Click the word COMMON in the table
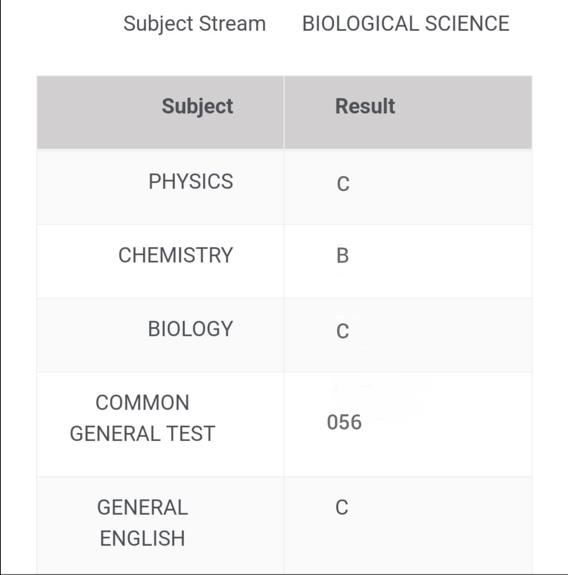This screenshot has width=568, height=575. tap(143, 403)
